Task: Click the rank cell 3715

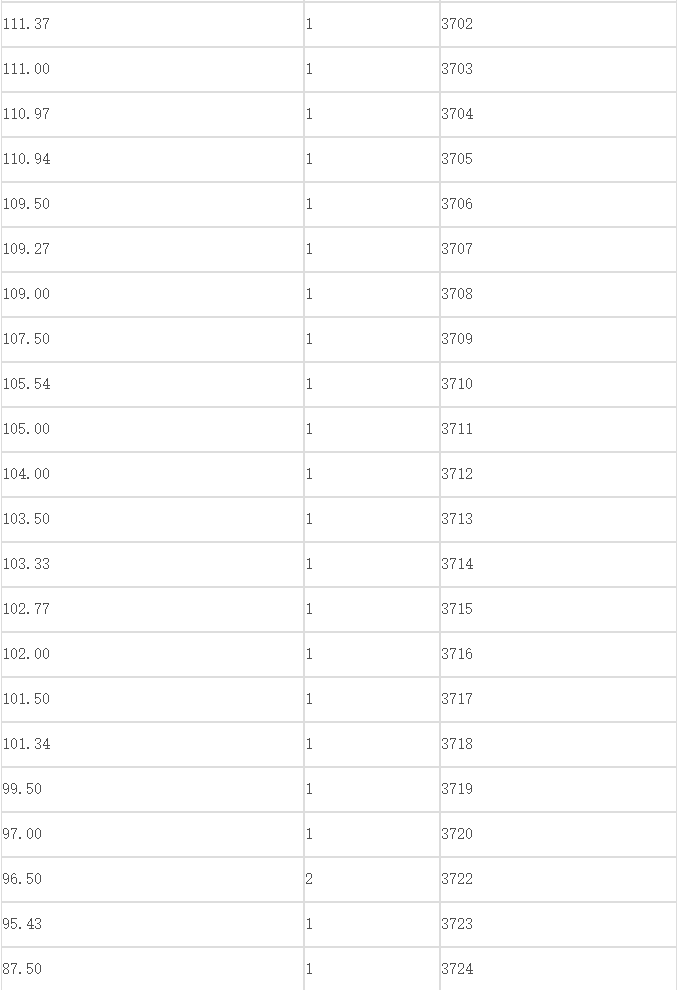Action: tap(558, 609)
